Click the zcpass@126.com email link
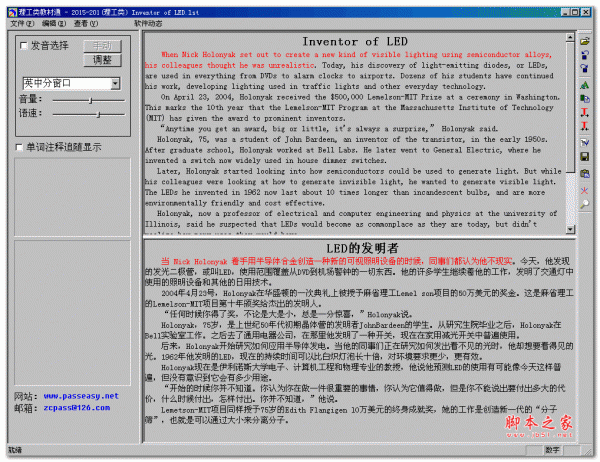The height and width of the screenshot is (462, 600). point(77,408)
